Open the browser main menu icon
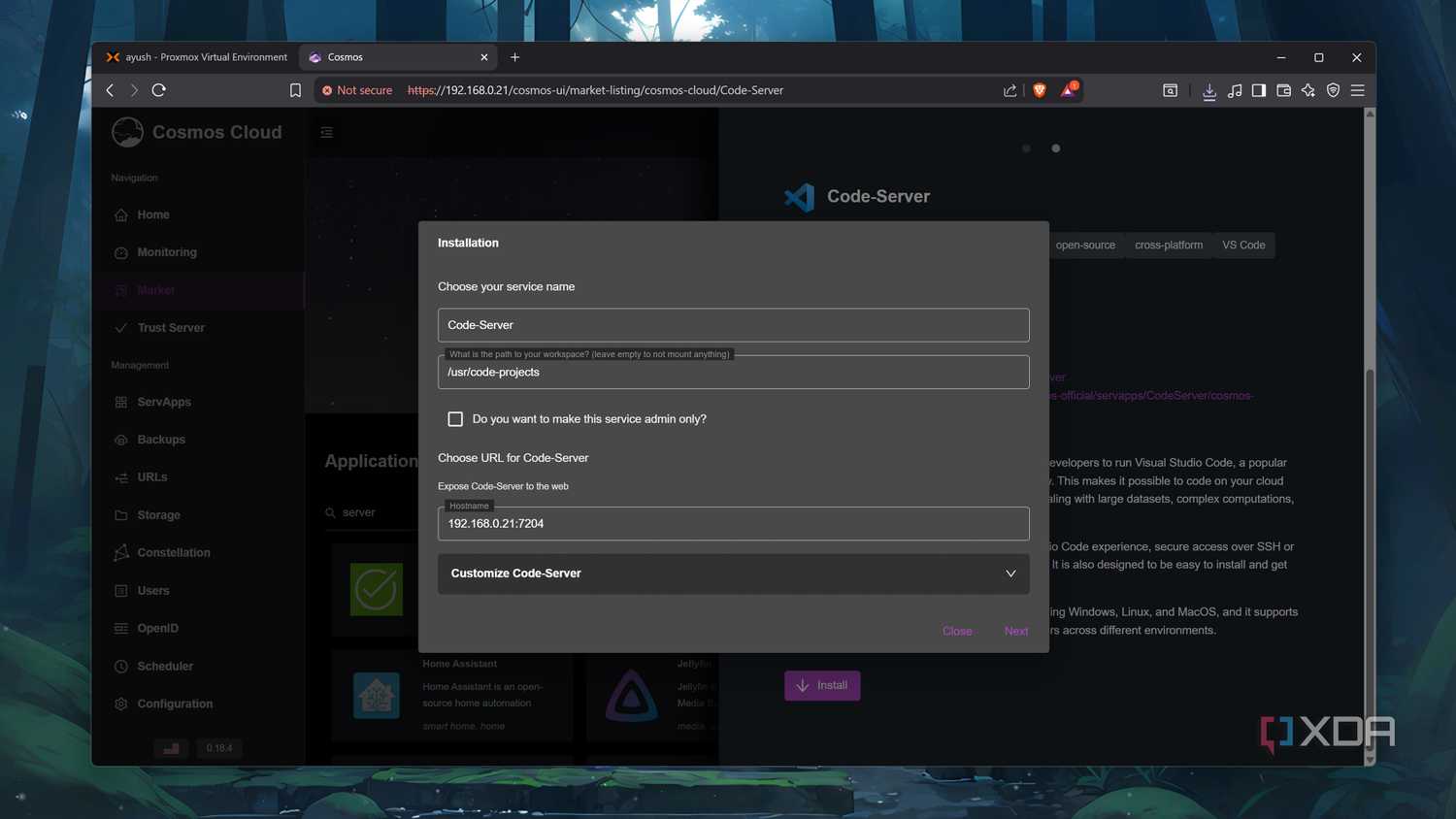The width and height of the screenshot is (1456, 819). pos(1358,90)
